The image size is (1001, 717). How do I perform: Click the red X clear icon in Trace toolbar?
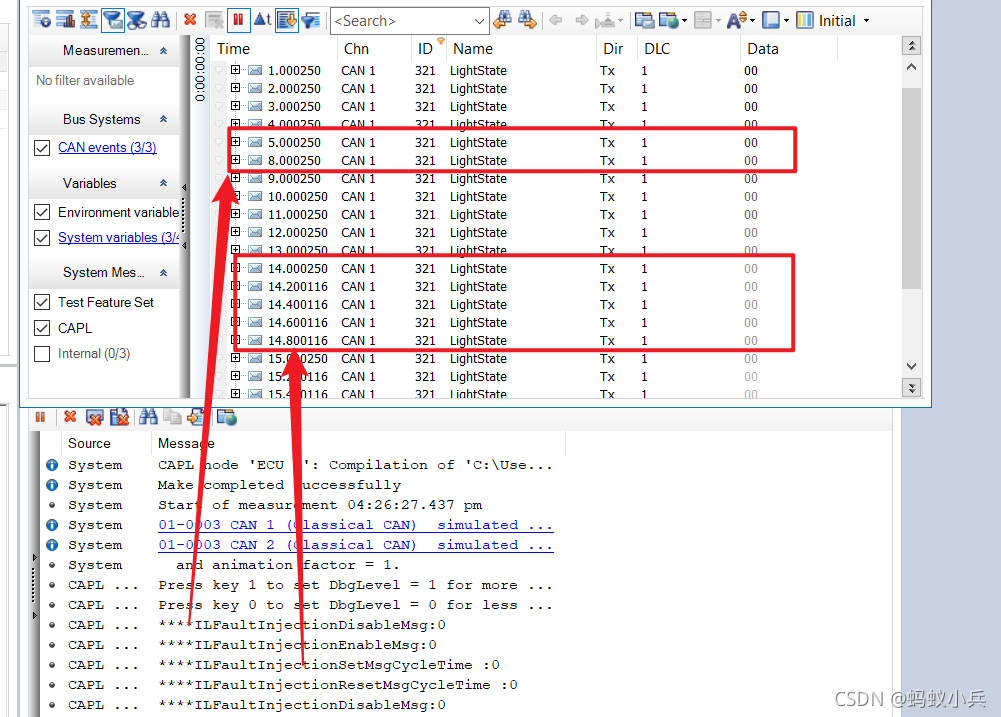[190, 20]
